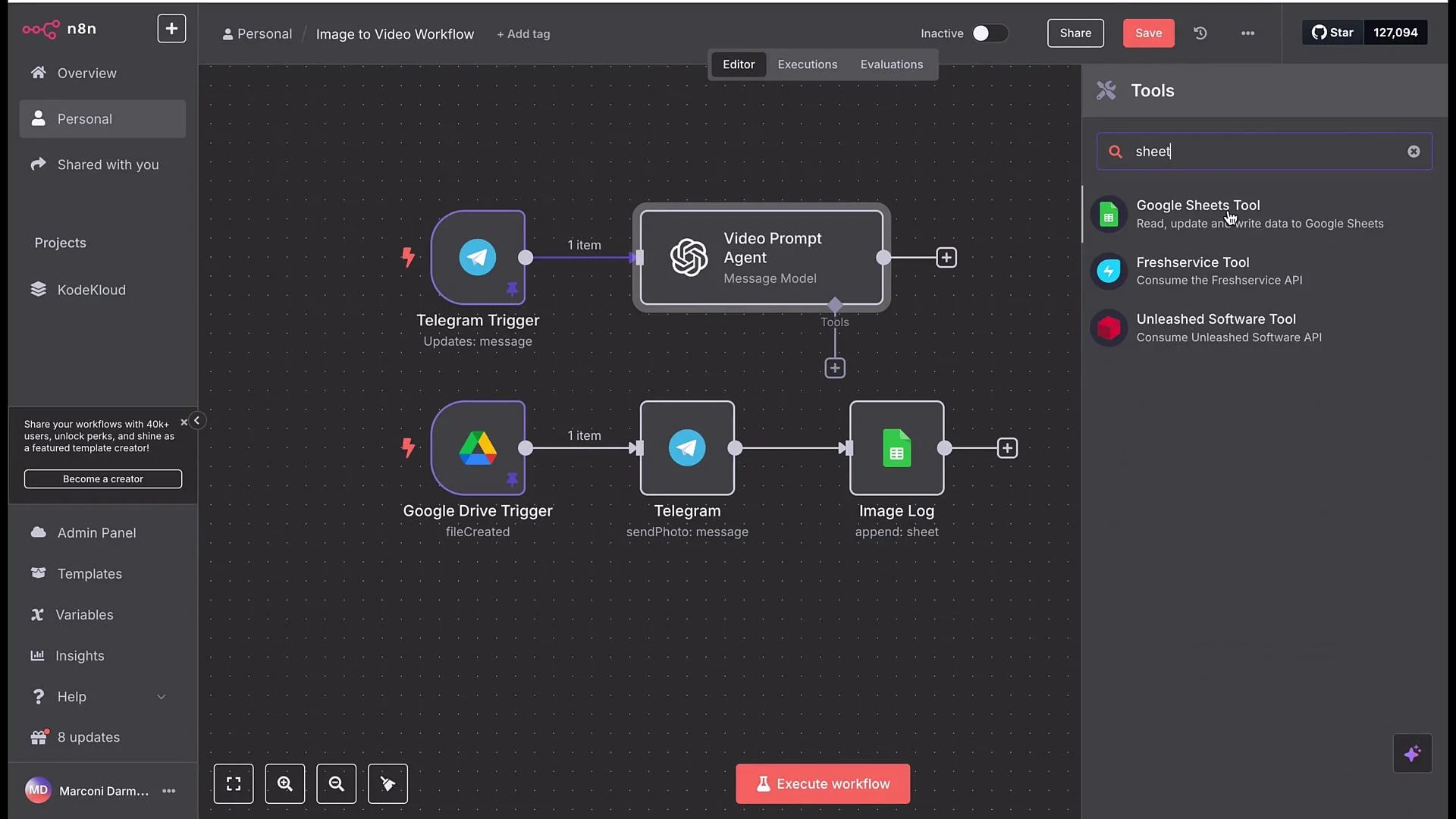Open workflow history icon
1456x819 pixels.
point(1200,33)
